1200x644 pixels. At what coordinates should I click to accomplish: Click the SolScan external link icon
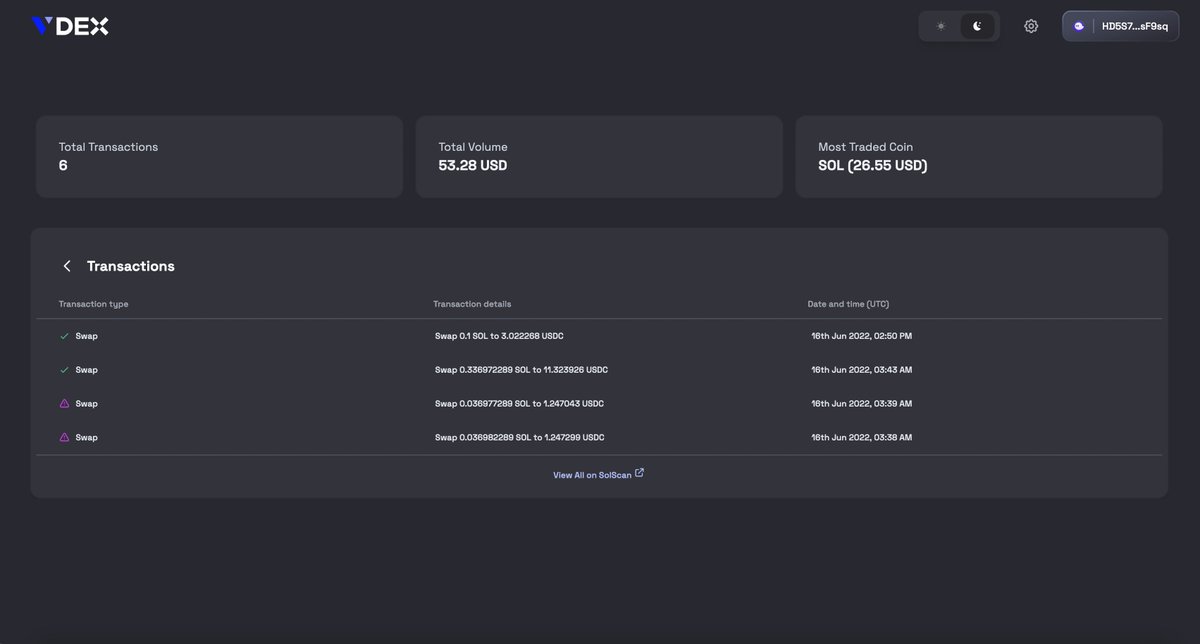coord(640,474)
